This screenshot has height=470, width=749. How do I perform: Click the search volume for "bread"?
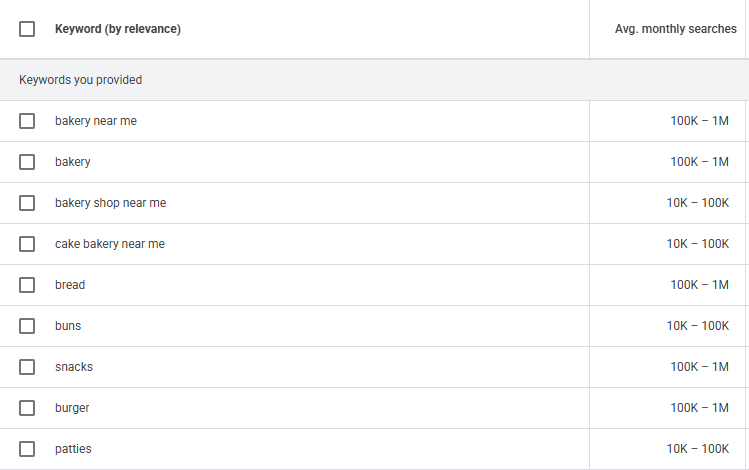[699, 285]
